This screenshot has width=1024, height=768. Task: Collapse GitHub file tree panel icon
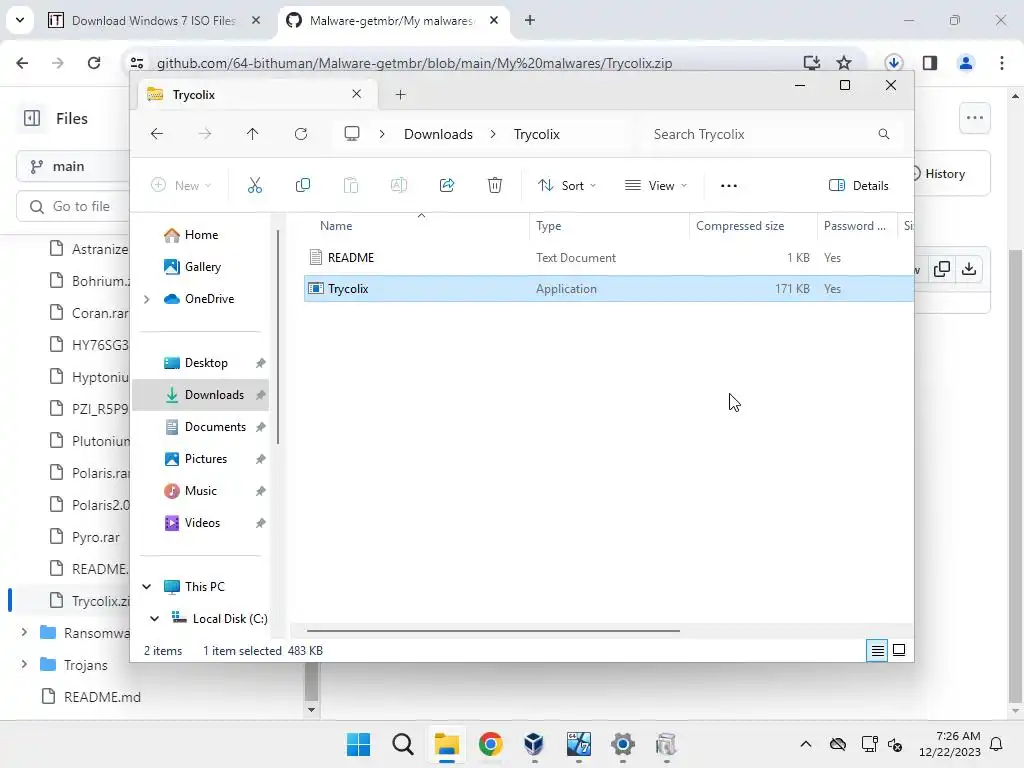tap(32, 118)
